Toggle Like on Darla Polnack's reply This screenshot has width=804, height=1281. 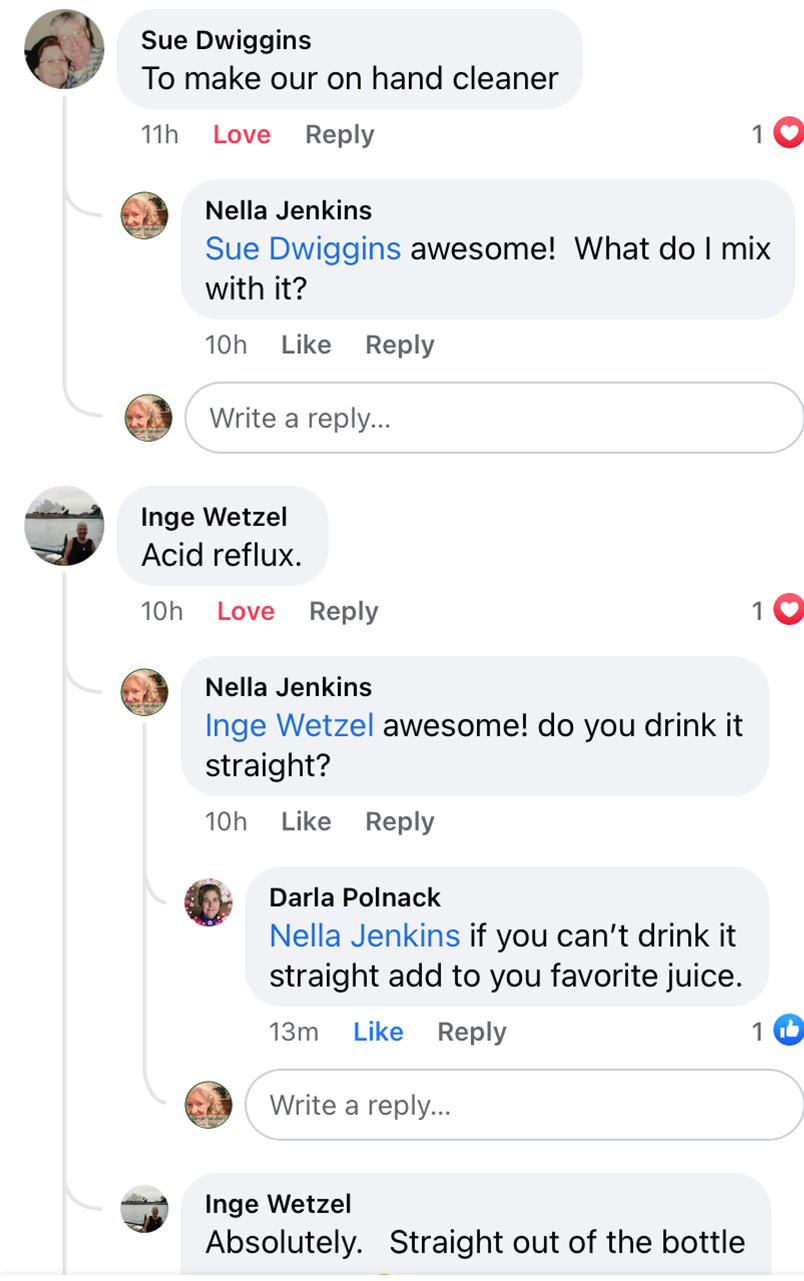pyautogui.click(x=378, y=1032)
